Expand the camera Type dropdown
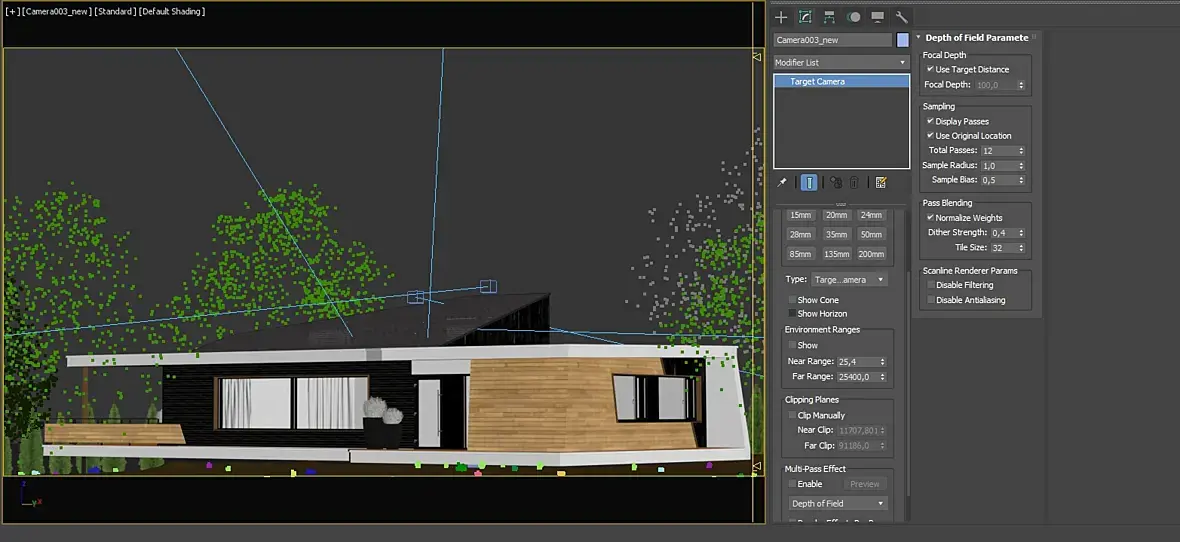The width and height of the screenshot is (1180, 542). pyautogui.click(x=849, y=280)
